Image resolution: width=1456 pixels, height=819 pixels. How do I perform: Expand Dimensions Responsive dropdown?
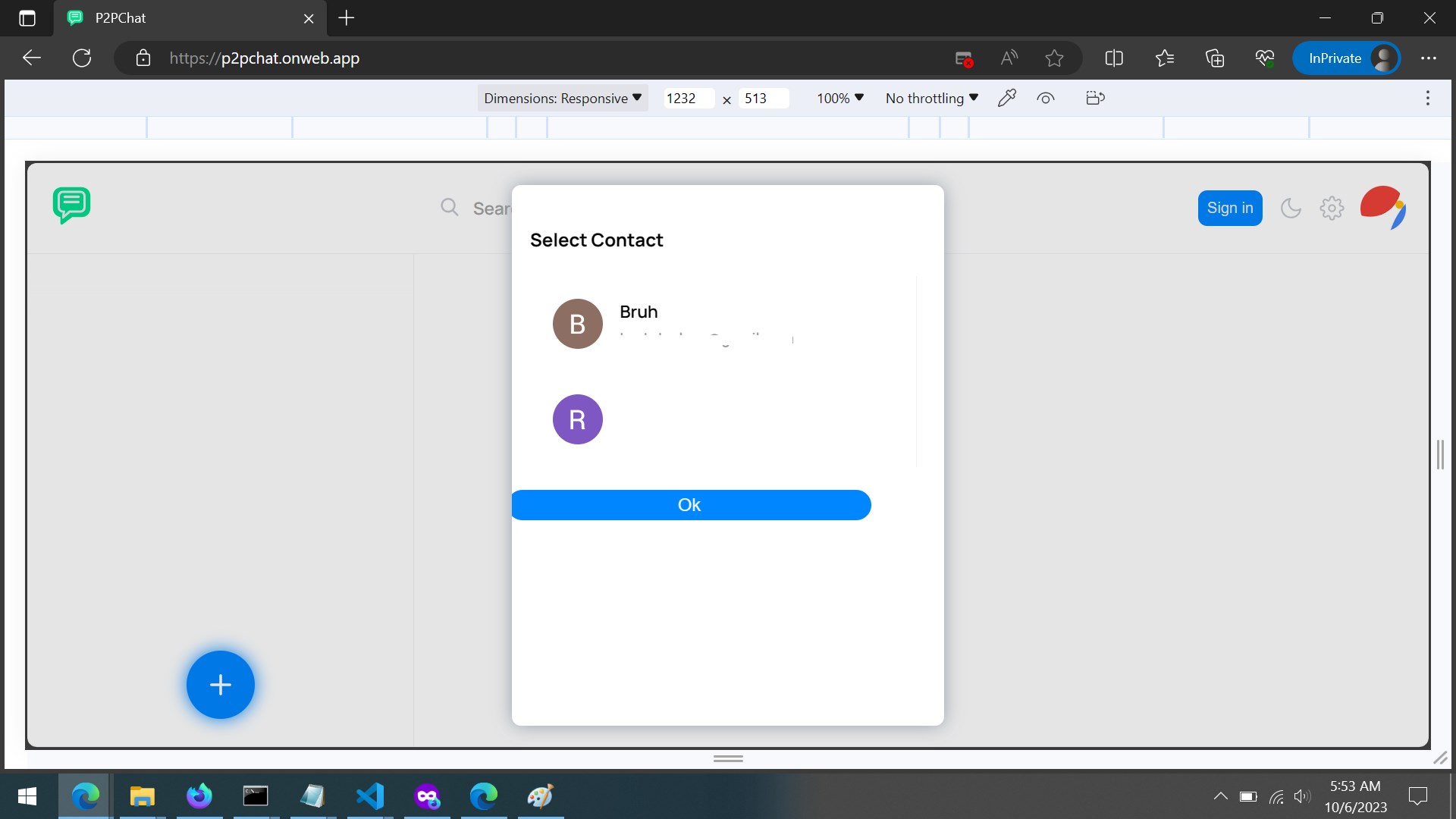point(562,99)
